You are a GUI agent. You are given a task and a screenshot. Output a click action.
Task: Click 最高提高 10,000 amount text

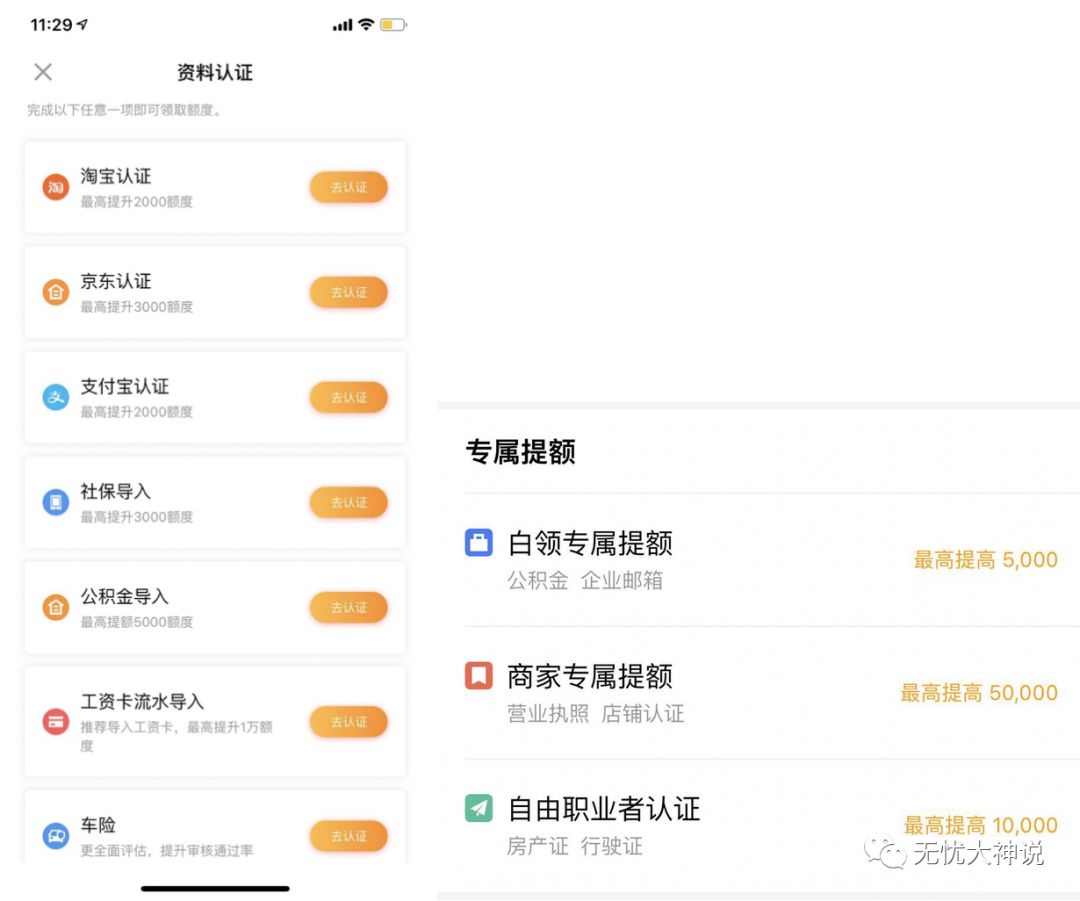tap(981, 825)
